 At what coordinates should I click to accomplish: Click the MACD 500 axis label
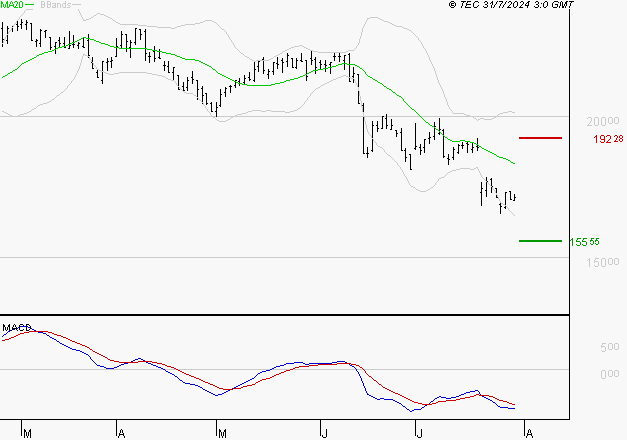[610, 347]
